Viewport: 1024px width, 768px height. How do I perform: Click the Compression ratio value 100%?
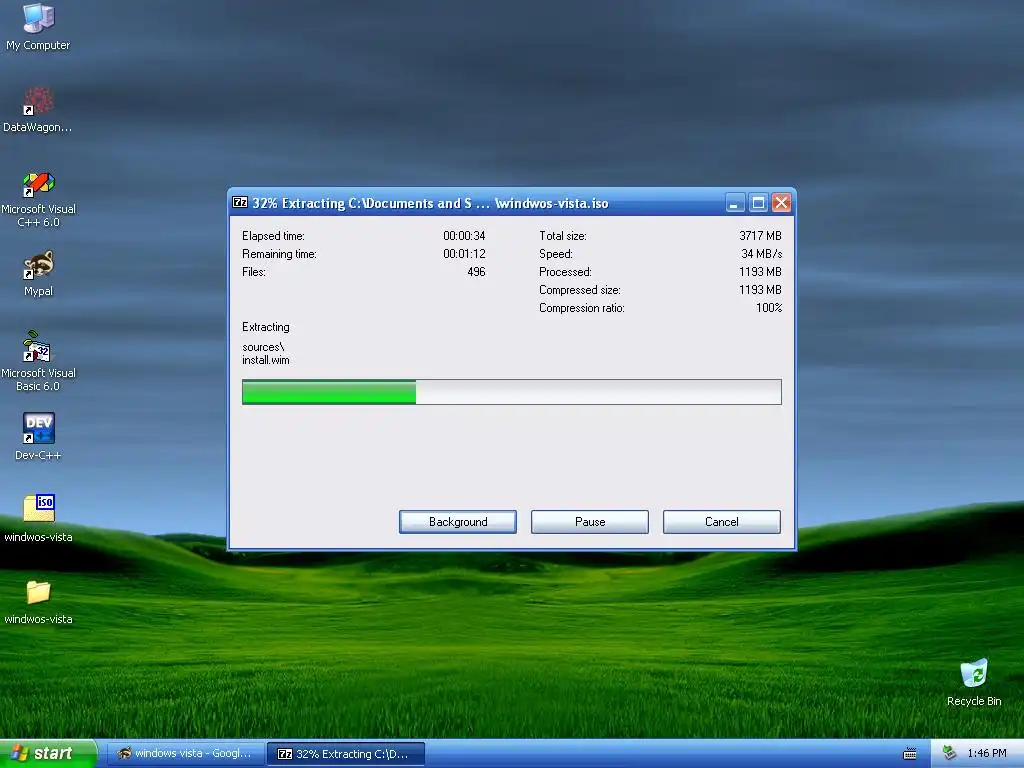pyautogui.click(x=769, y=308)
